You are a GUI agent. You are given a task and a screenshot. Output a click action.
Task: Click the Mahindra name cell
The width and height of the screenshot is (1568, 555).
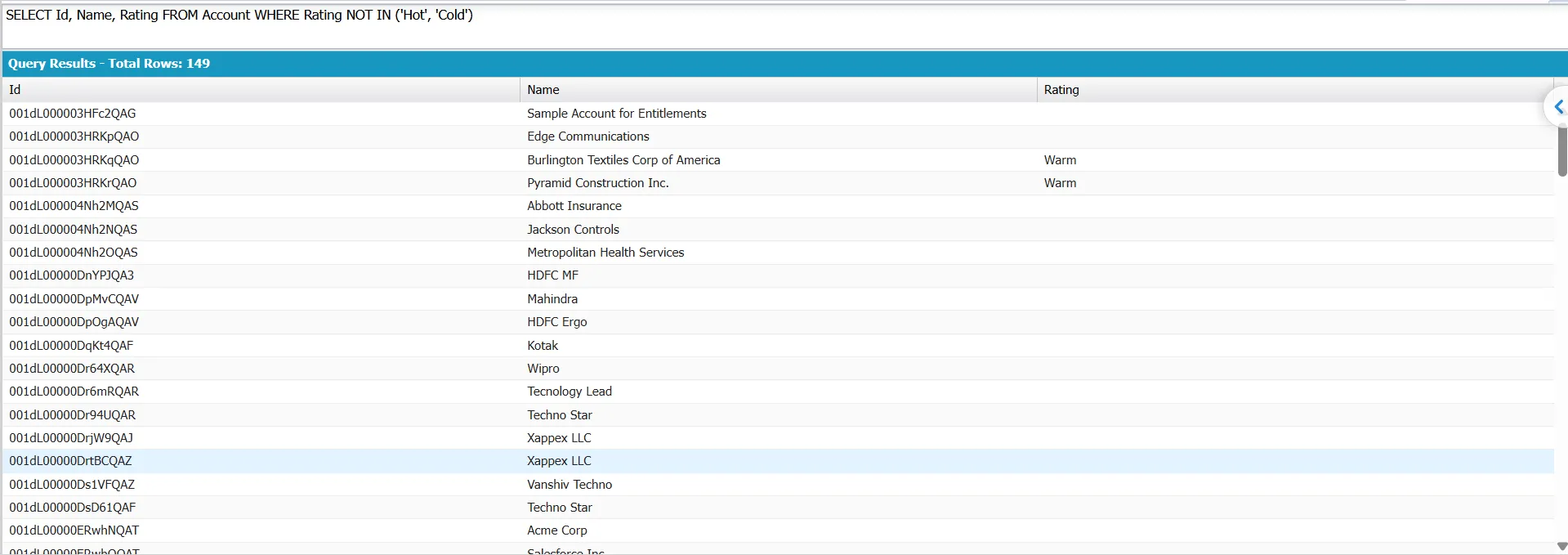point(552,299)
